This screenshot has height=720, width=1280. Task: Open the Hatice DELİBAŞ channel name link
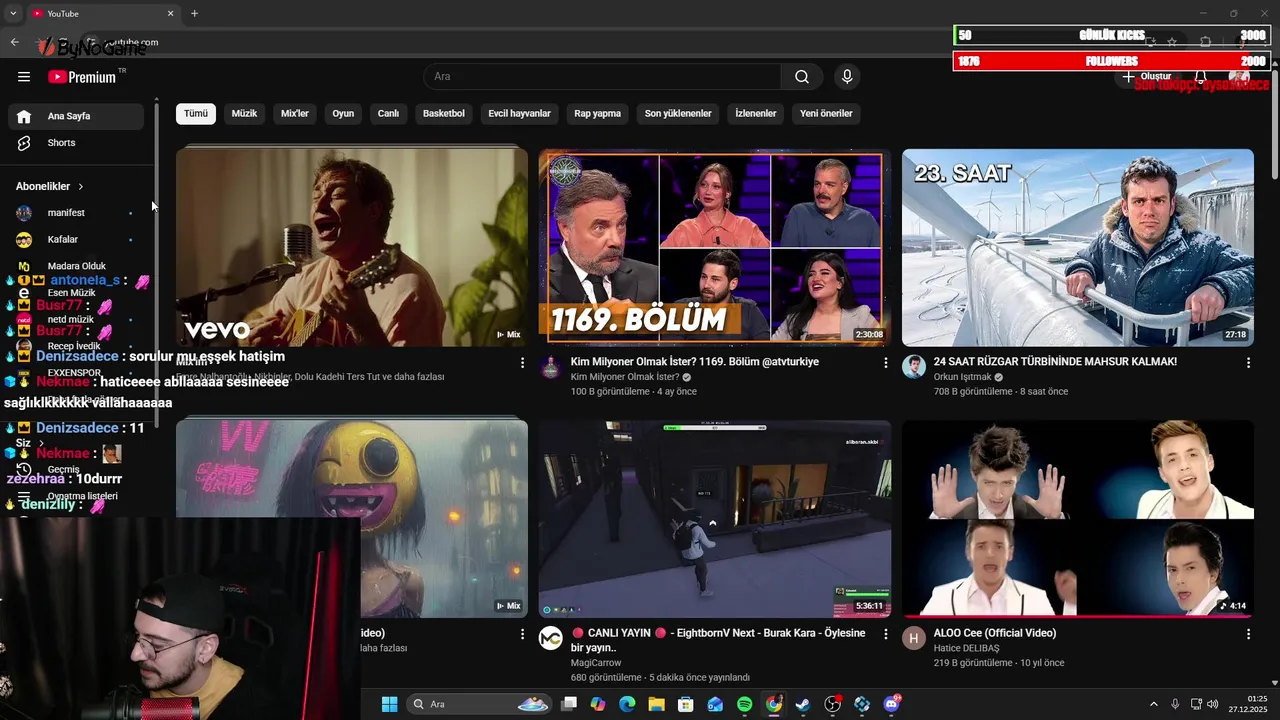pyautogui.click(x=966, y=648)
